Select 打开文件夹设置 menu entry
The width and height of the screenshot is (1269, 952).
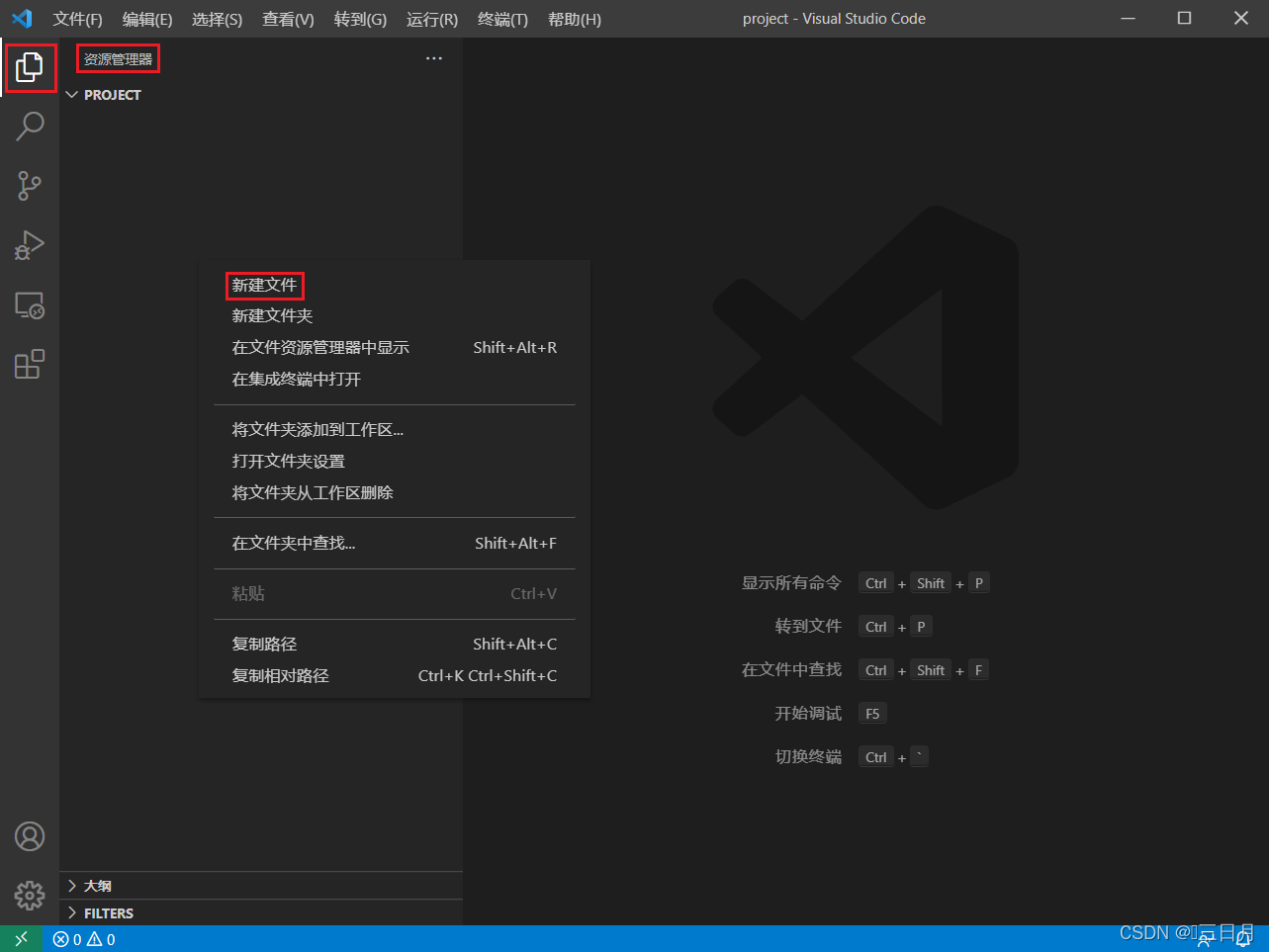pyautogui.click(x=395, y=462)
